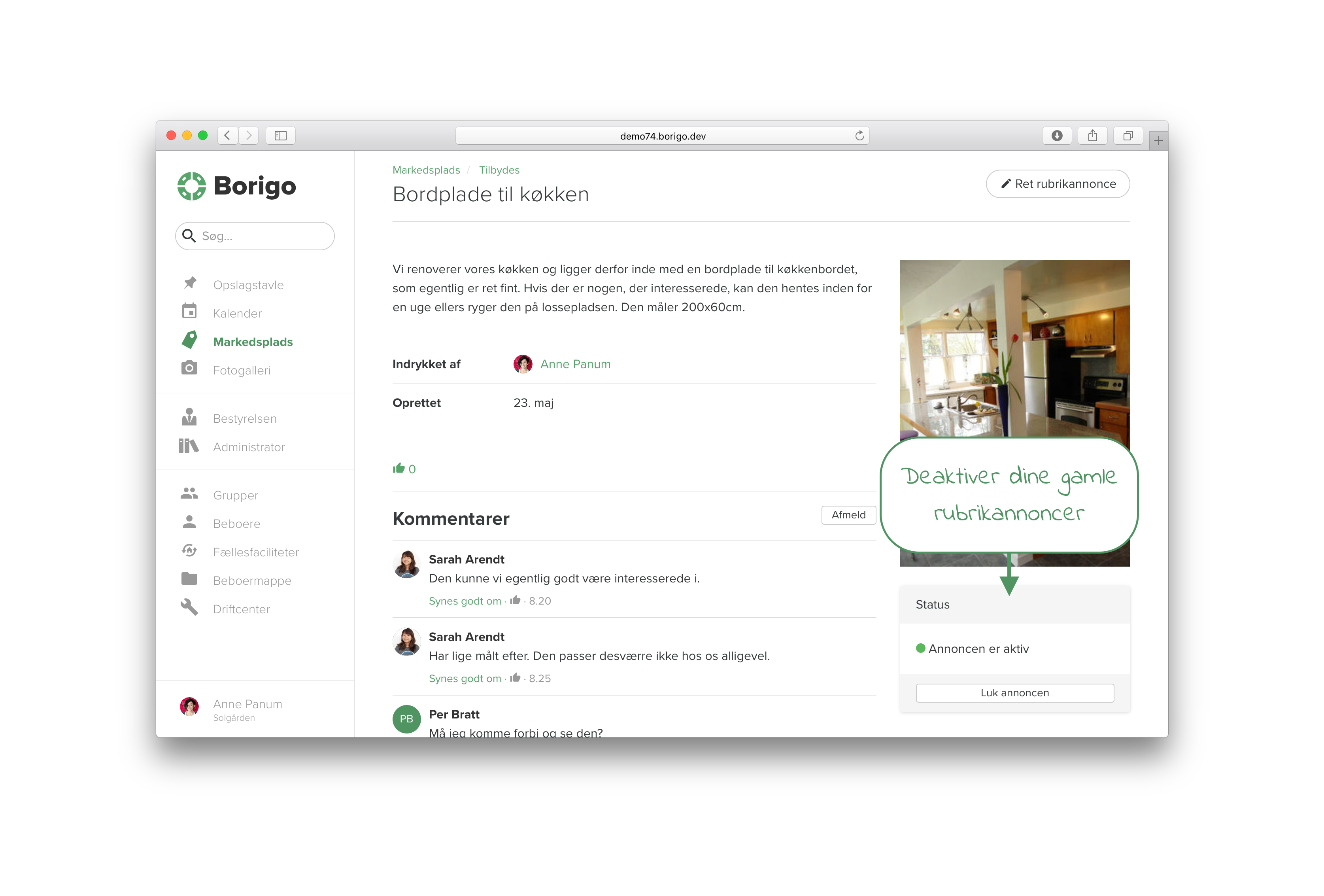Click Sarah Arendt name on first comment
Viewport: 1324px width, 896px height.
point(467,559)
